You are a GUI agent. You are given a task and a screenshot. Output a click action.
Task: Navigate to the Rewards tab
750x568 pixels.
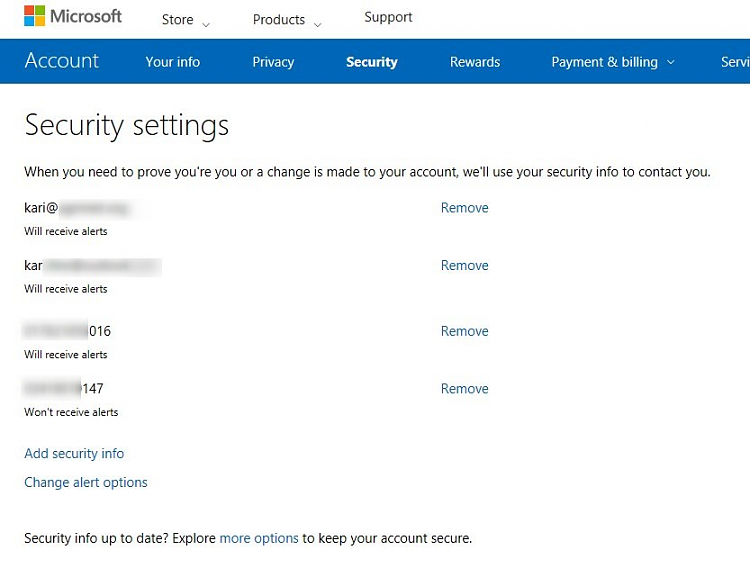[475, 62]
